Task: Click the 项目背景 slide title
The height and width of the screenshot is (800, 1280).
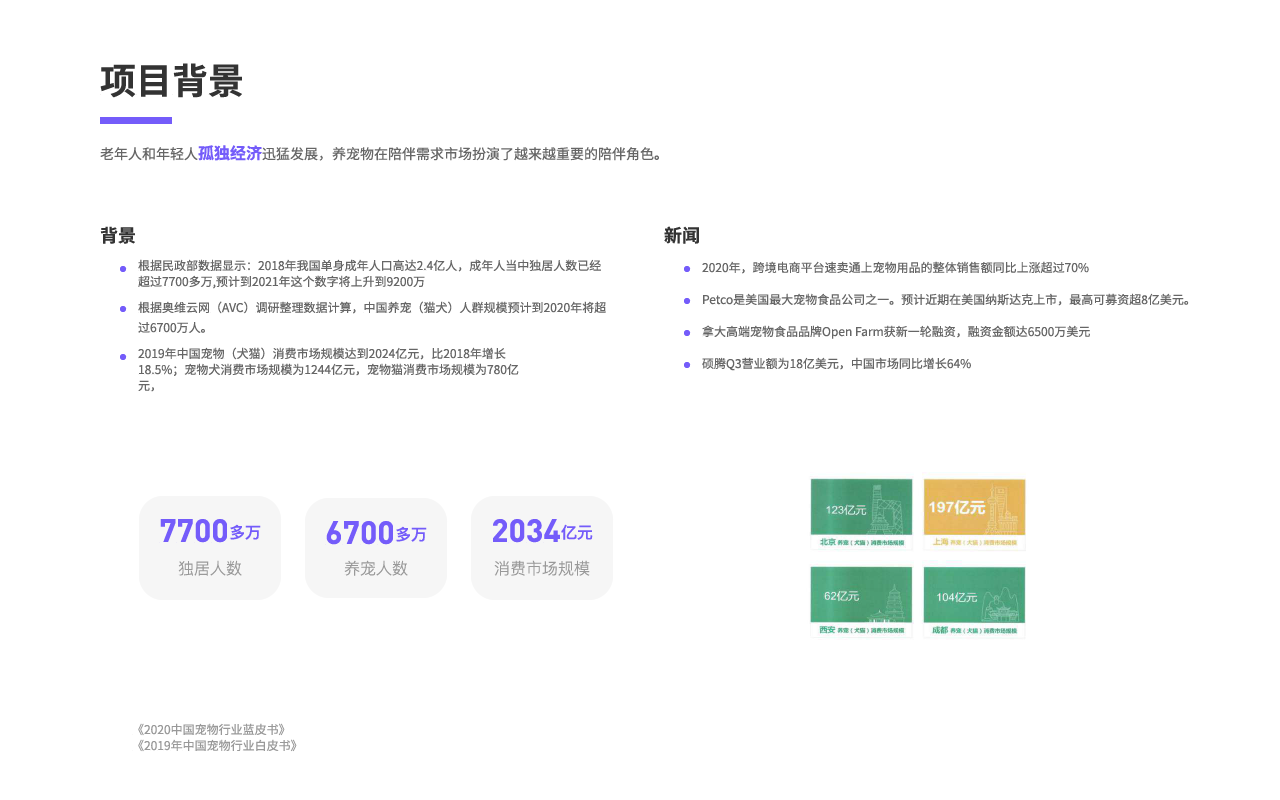Action: point(172,81)
